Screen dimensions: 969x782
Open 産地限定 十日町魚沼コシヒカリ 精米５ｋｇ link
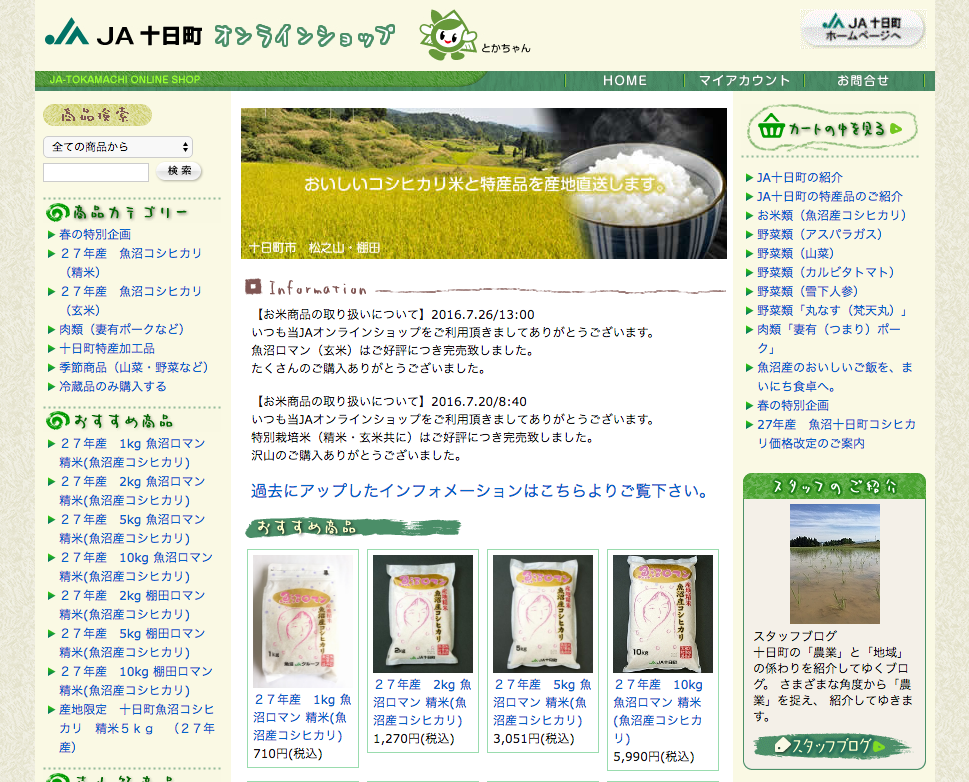coord(137,728)
